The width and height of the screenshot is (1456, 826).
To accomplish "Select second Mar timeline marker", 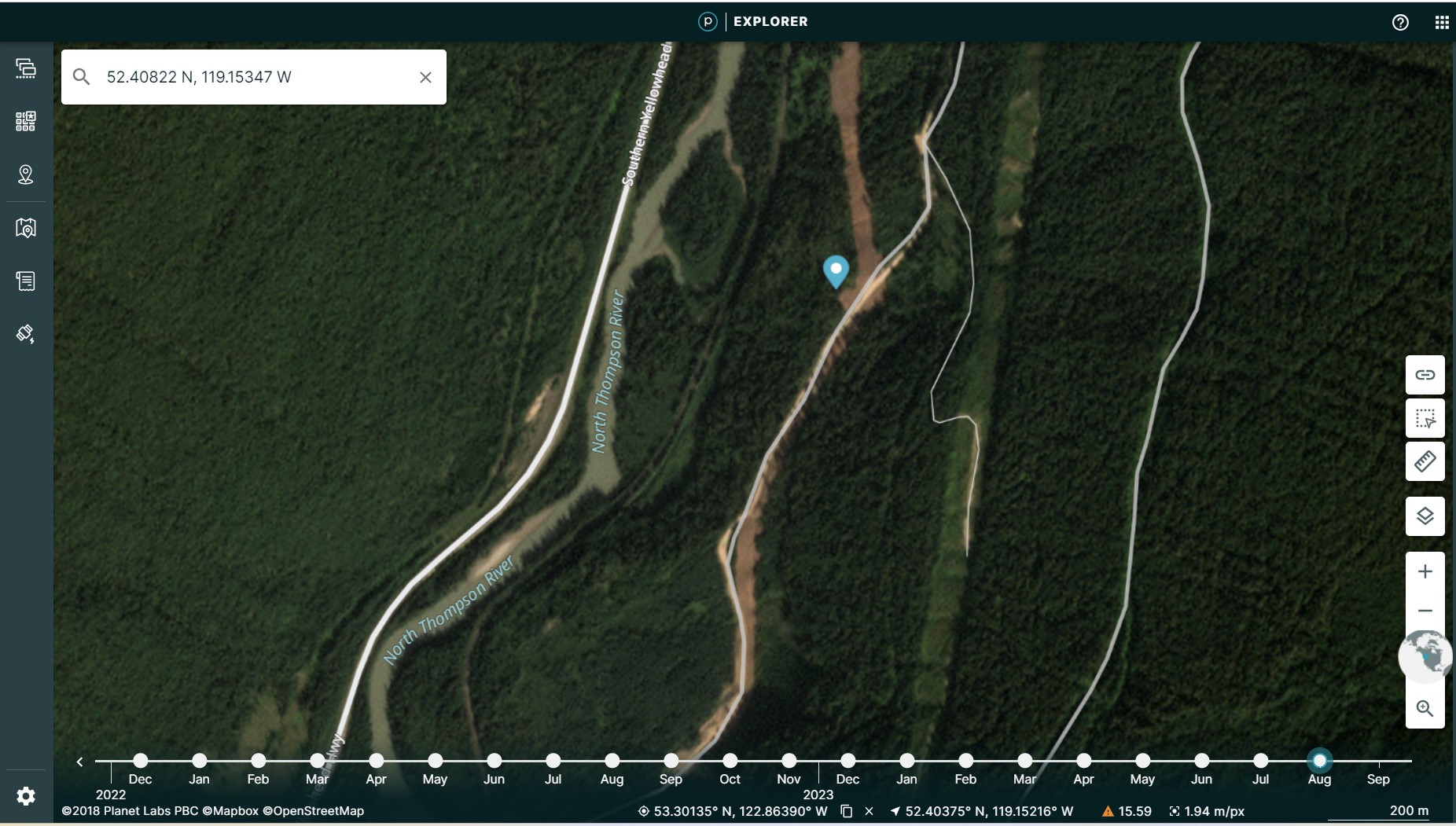I will point(1024,761).
